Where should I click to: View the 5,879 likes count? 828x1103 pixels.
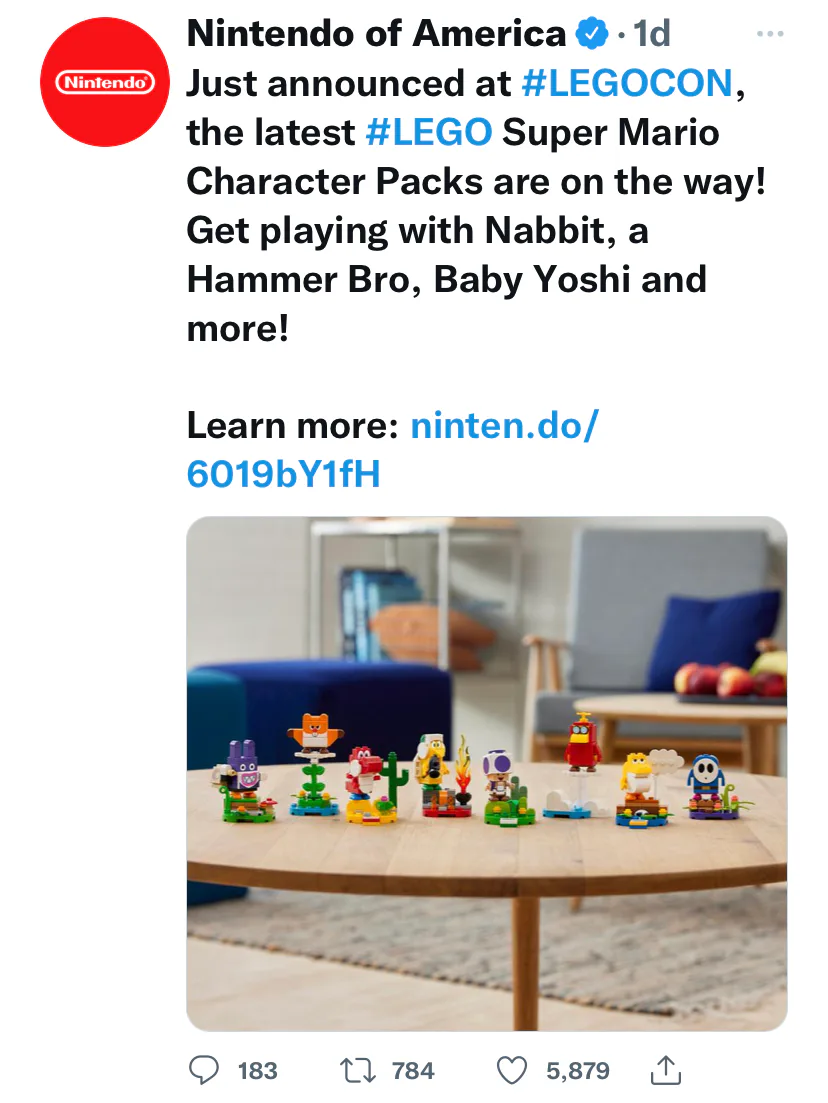coord(578,1071)
